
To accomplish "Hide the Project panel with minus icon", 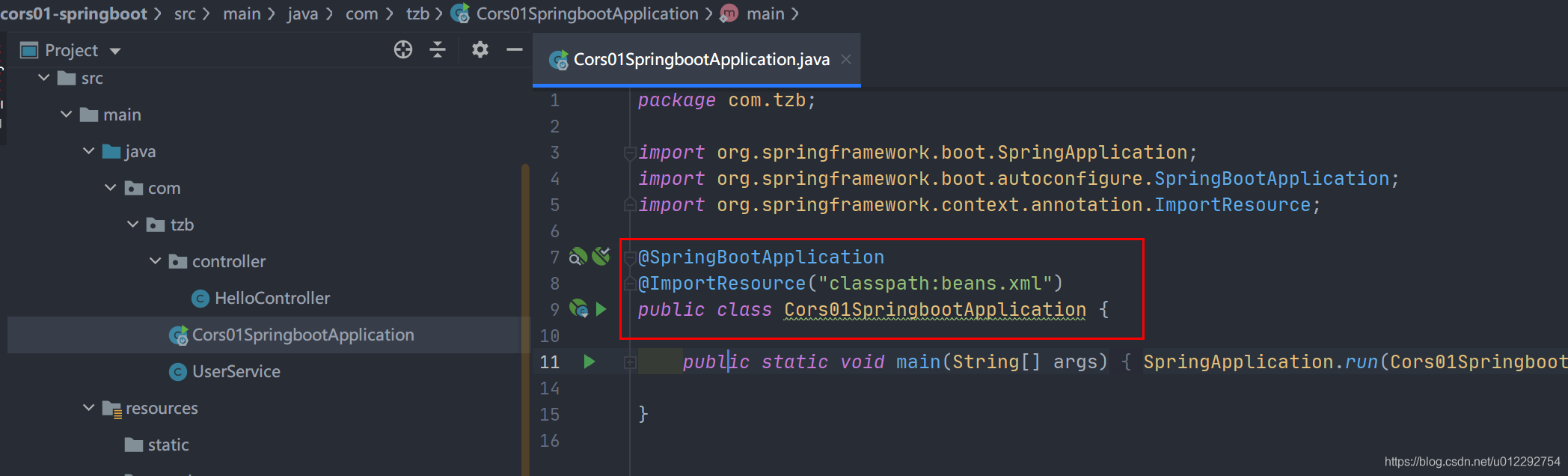I will [514, 50].
